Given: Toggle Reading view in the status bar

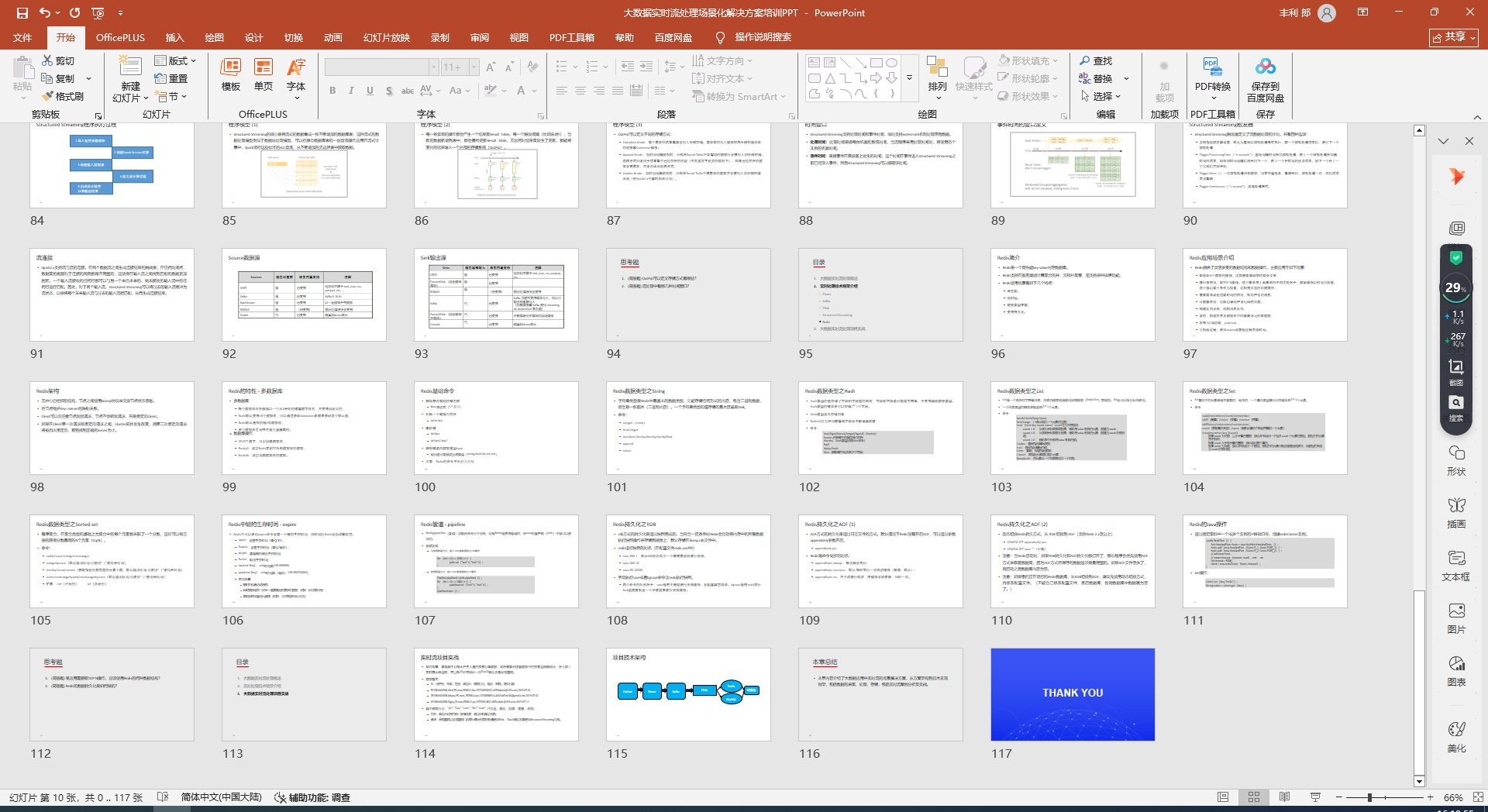Looking at the screenshot, I should (x=1284, y=797).
